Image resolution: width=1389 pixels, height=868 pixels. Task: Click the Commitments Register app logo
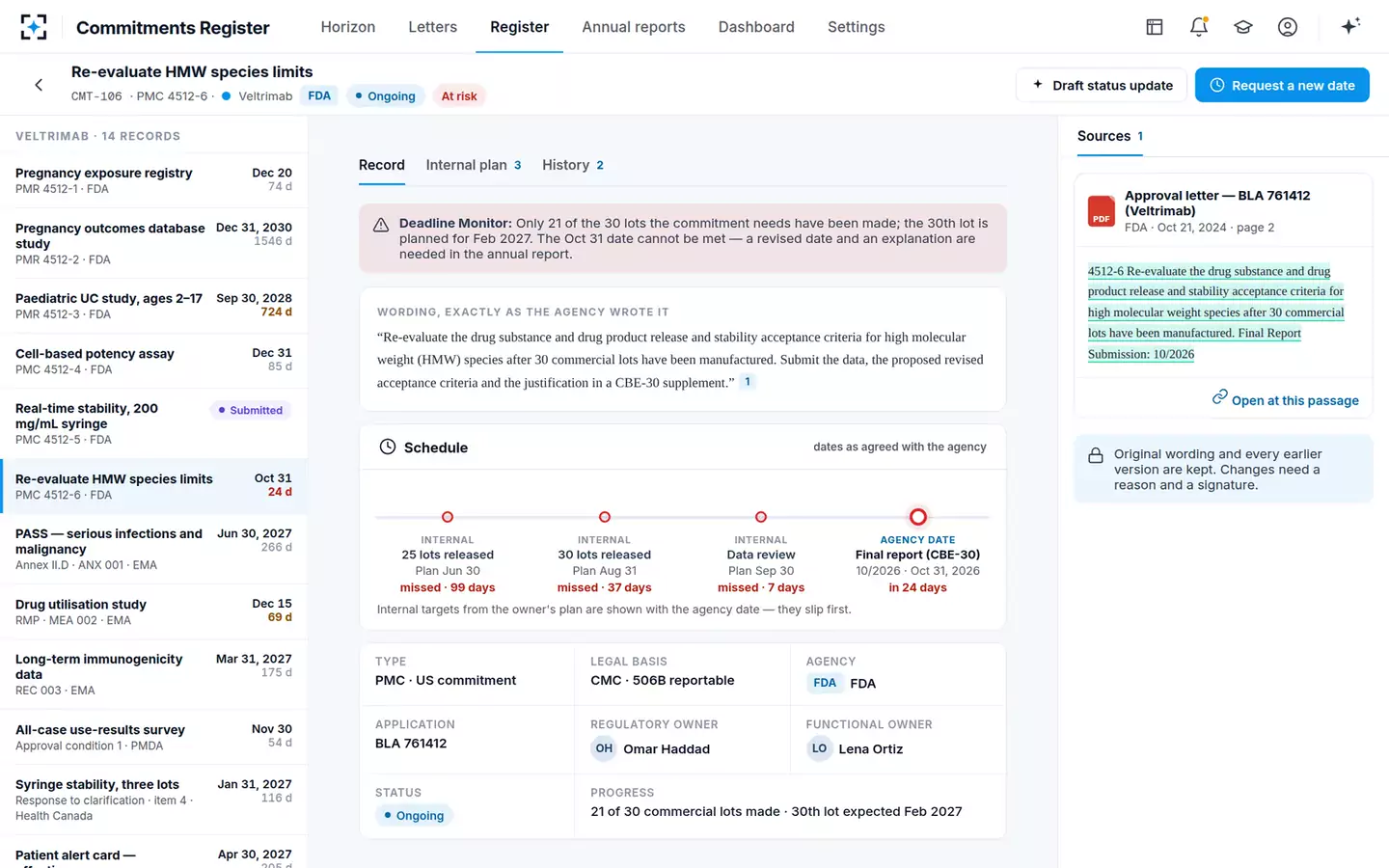pos(34,27)
